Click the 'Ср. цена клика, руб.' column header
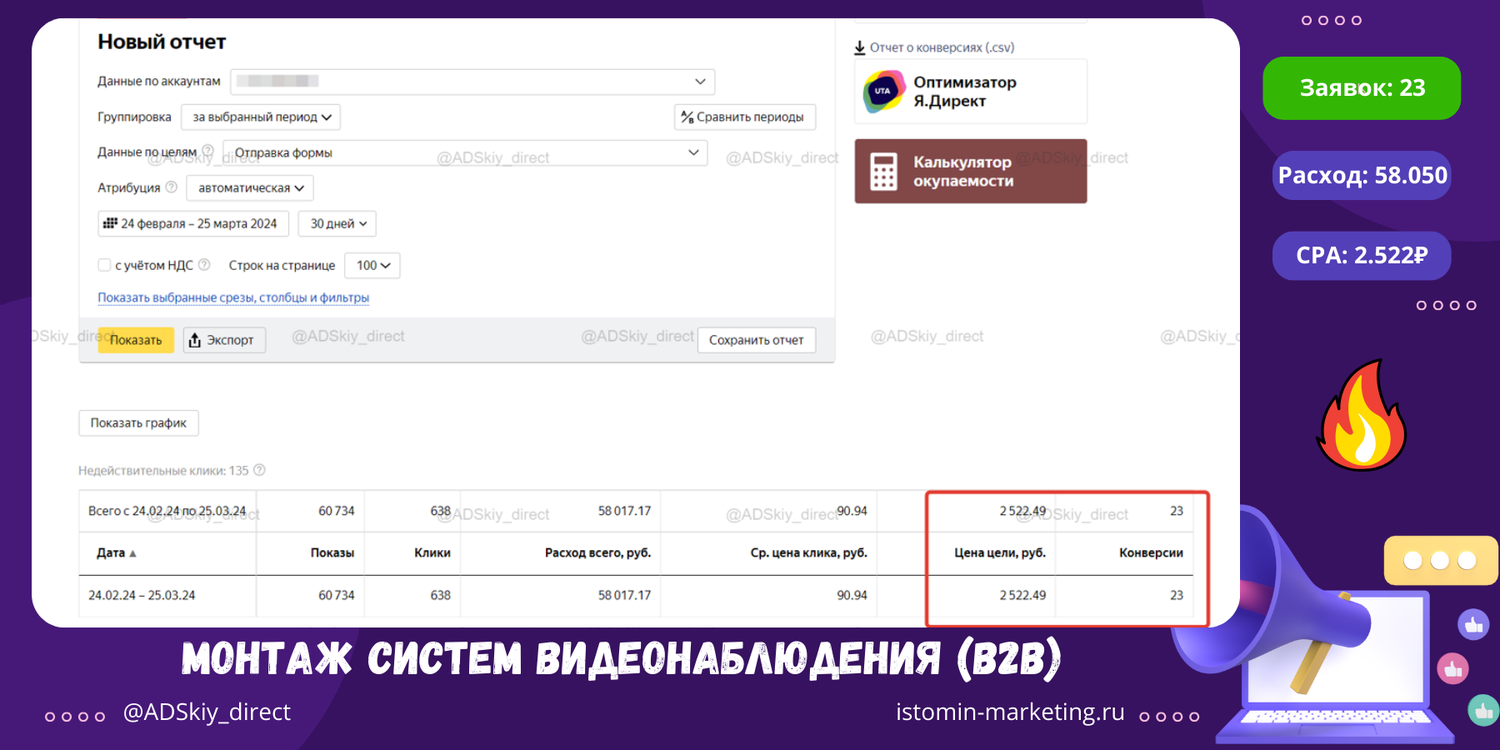This screenshot has width=1500, height=750. coord(809,553)
